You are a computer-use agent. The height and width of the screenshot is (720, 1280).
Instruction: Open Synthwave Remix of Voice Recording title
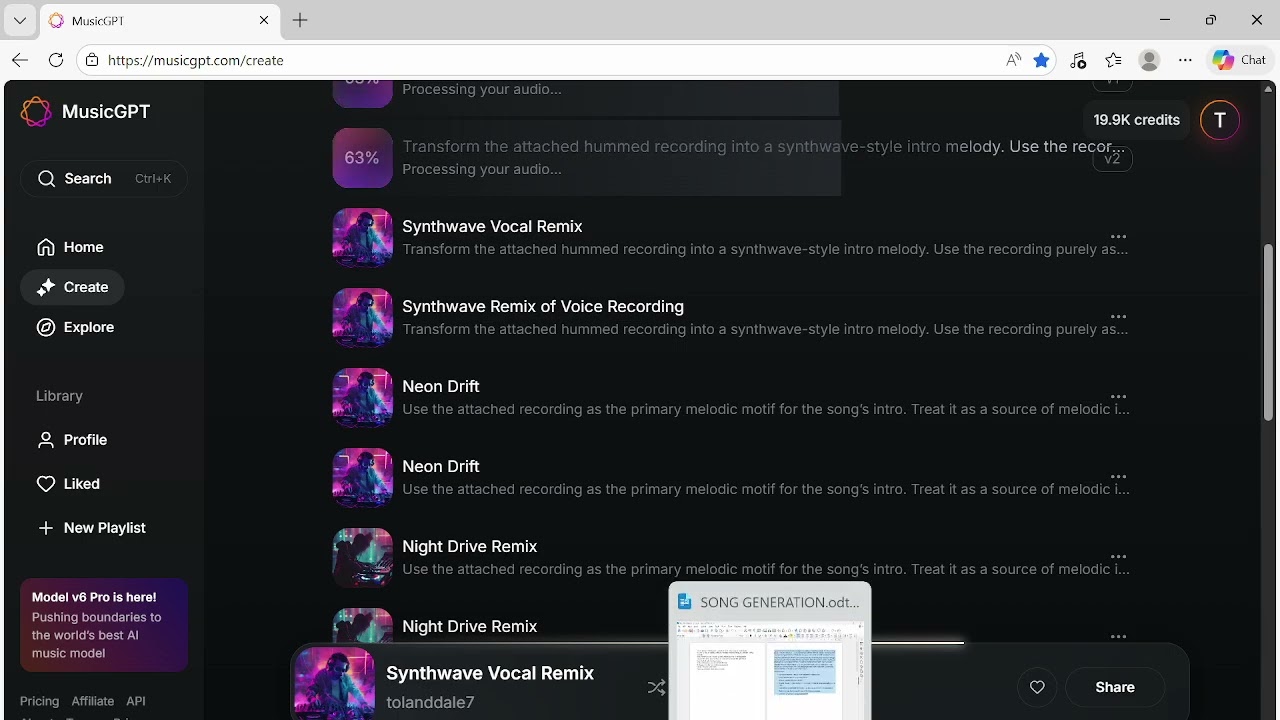click(x=543, y=307)
